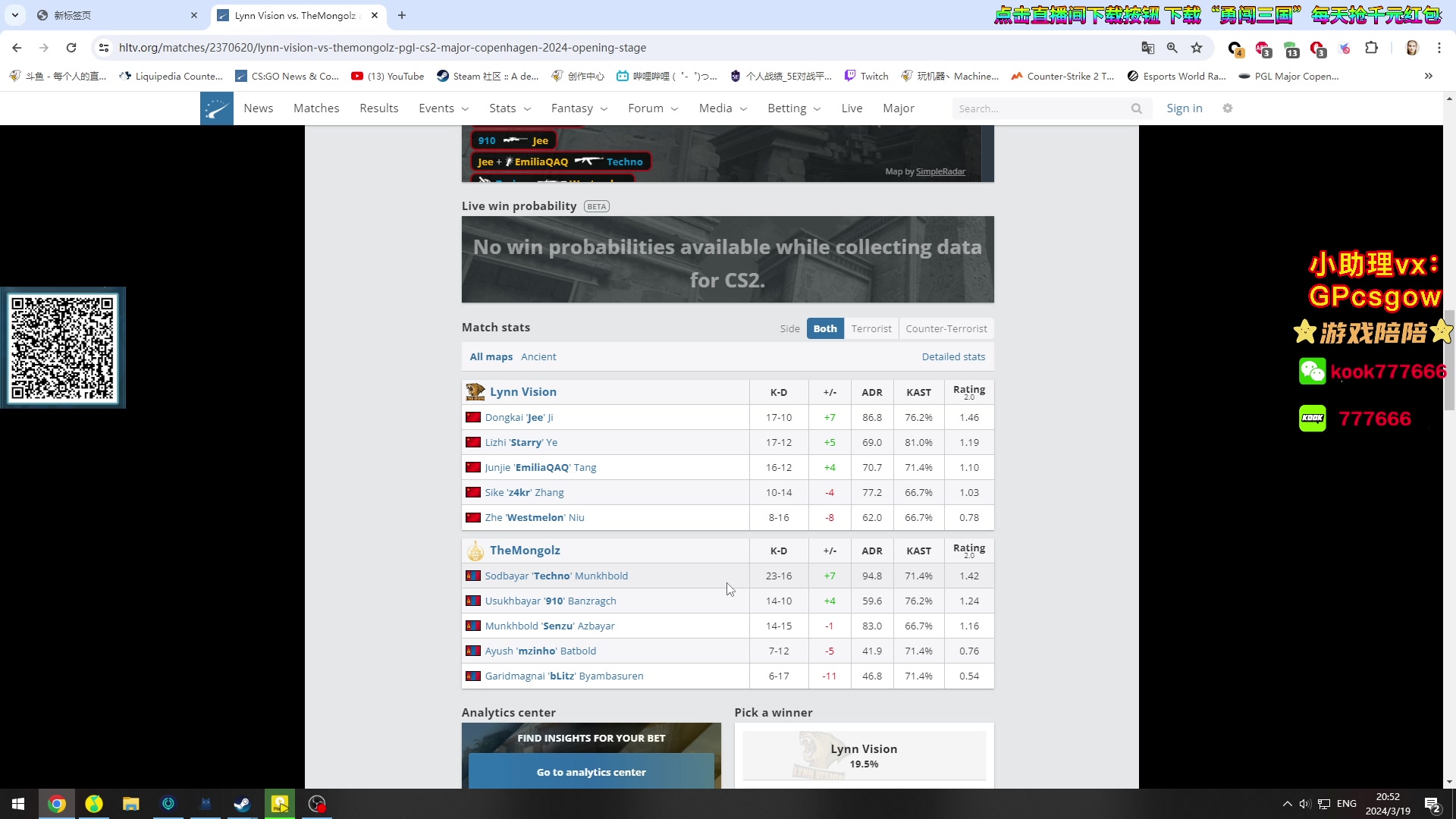Expand the Fantasy dropdown menu
The image size is (1456, 819).
(x=579, y=108)
